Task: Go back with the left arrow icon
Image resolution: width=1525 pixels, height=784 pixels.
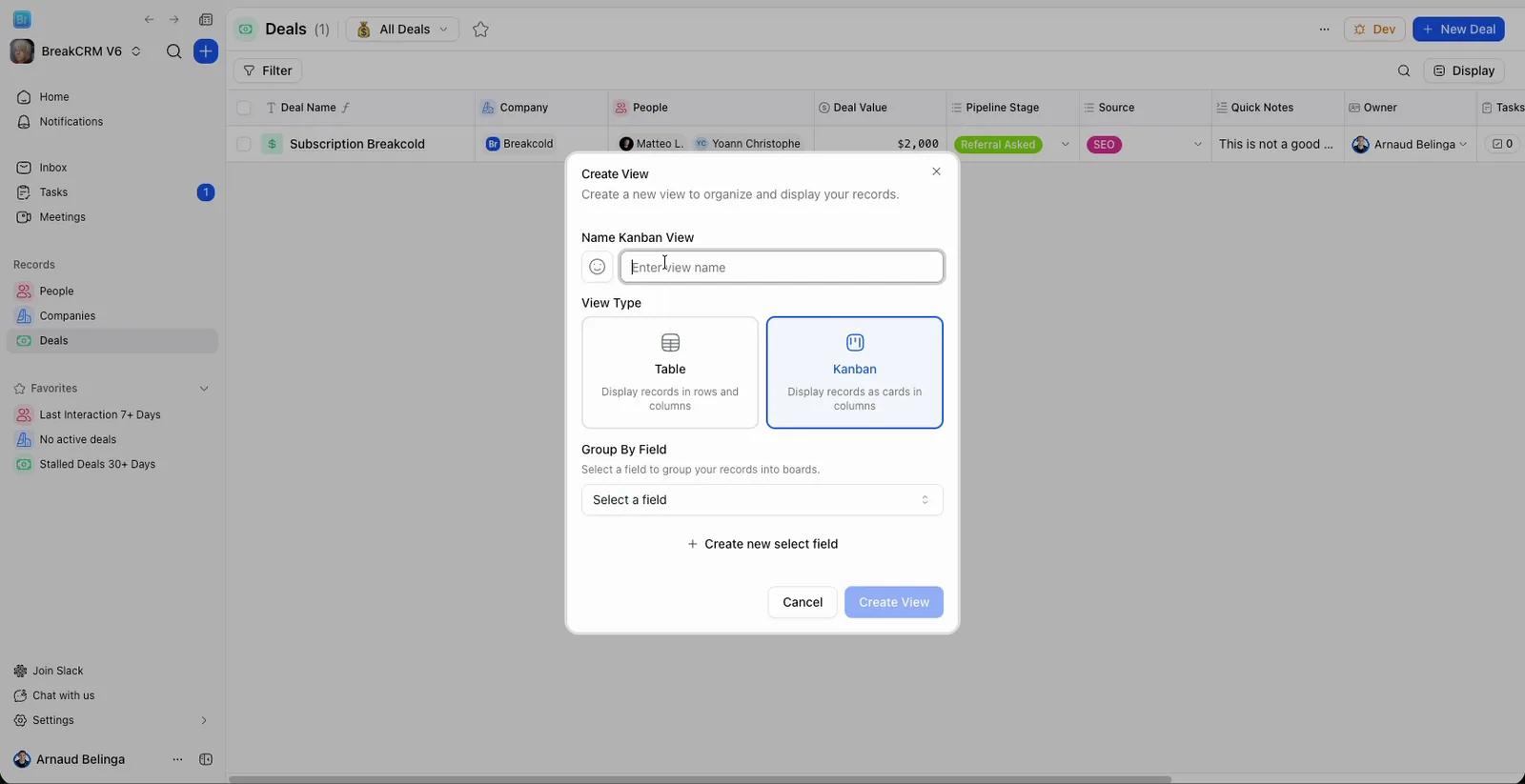Action: tap(149, 19)
